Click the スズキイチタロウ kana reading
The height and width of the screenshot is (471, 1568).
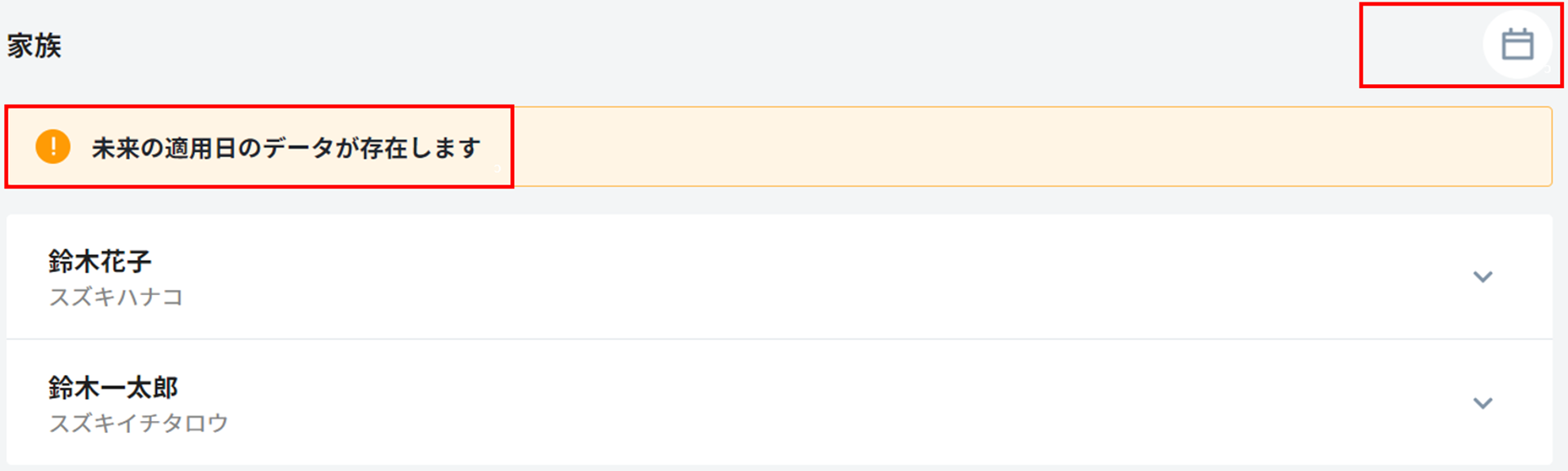pyautogui.click(x=139, y=423)
